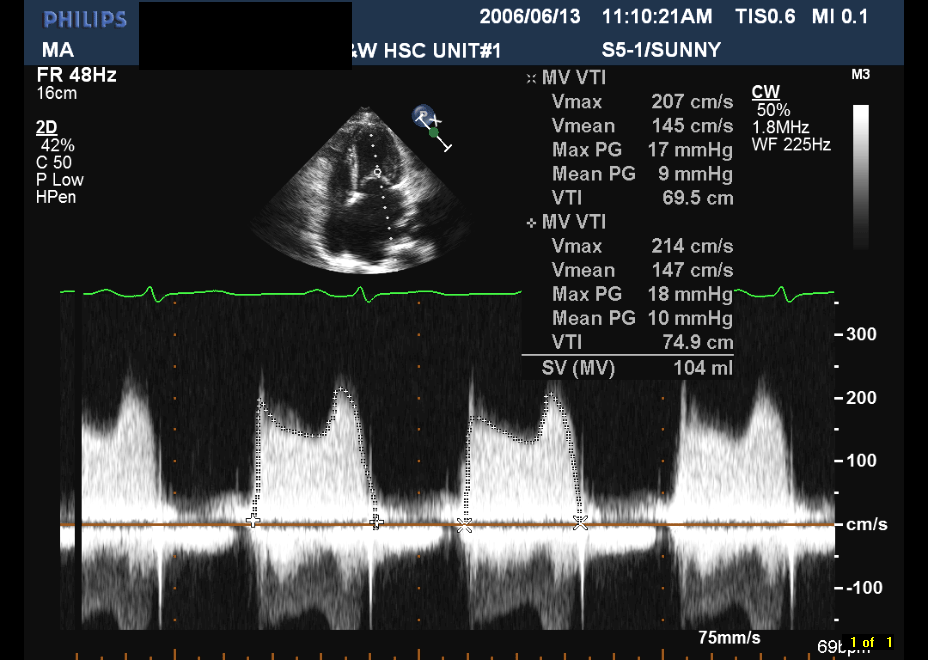Click the grayscale map bar under M3
The image size is (928, 660).
click(860, 176)
